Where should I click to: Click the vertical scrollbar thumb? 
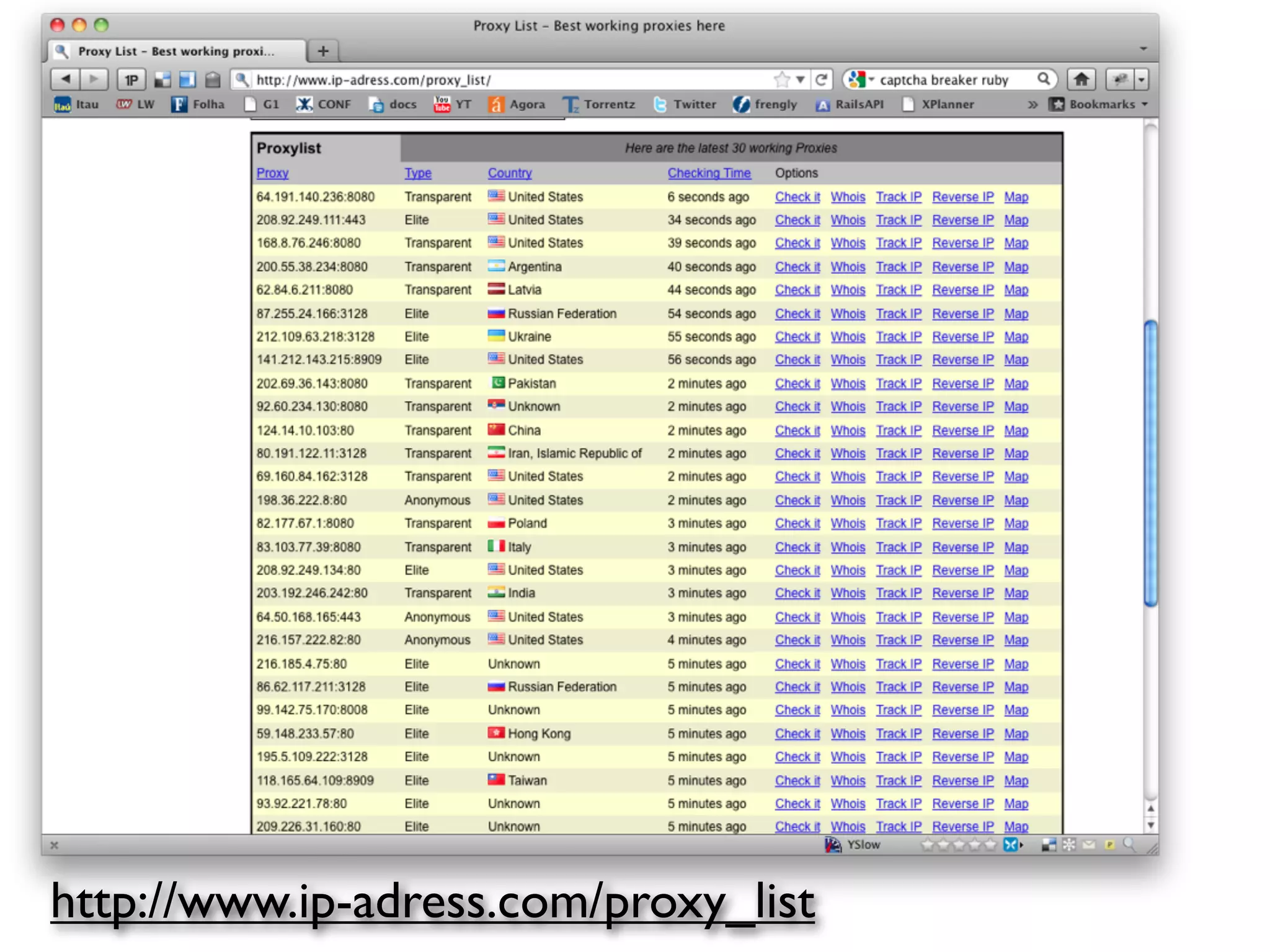pos(1151,463)
